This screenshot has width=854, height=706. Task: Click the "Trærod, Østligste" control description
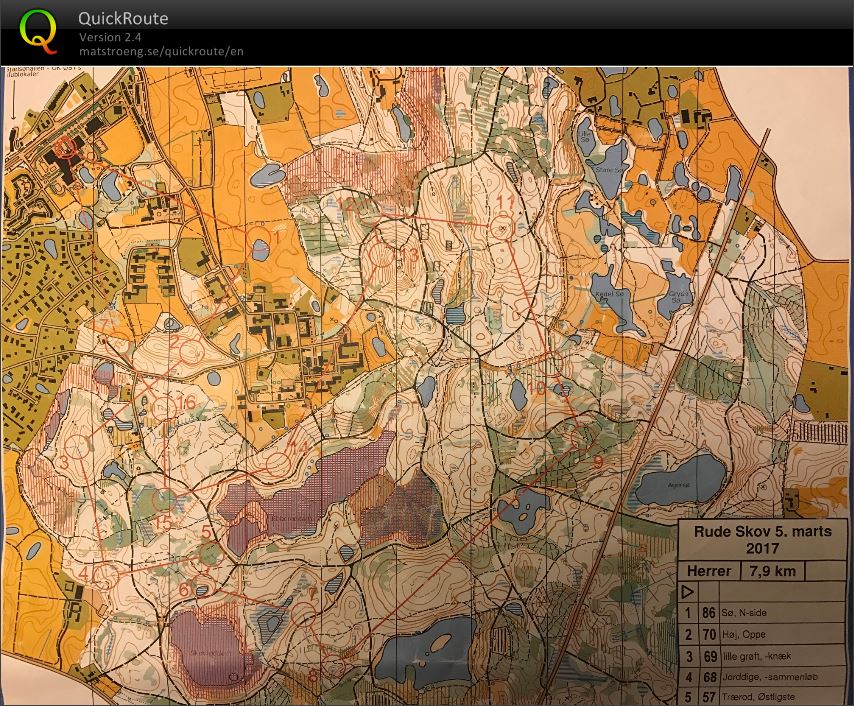click(758, 697)
